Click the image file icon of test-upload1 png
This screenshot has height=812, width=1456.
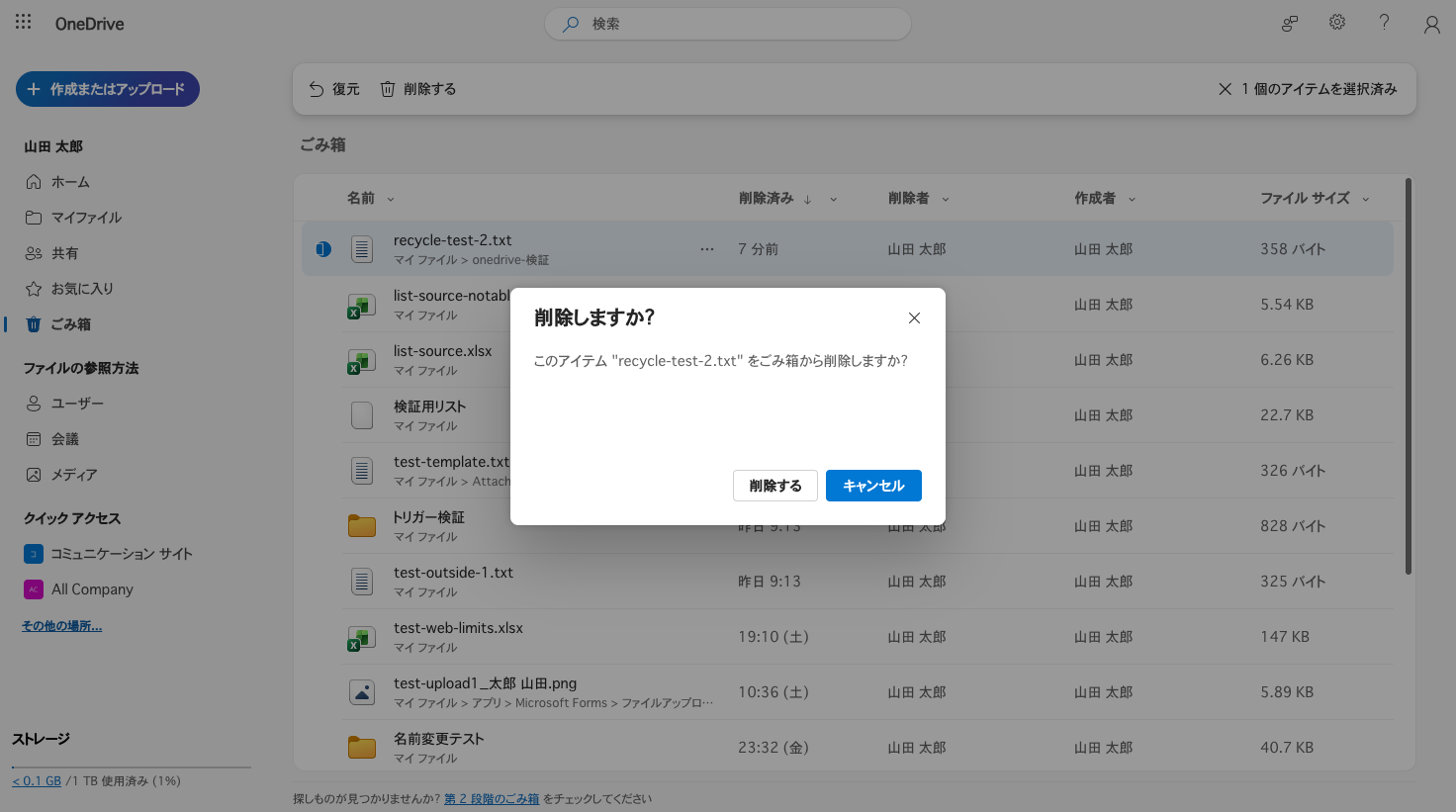click(x=362, y=692)
